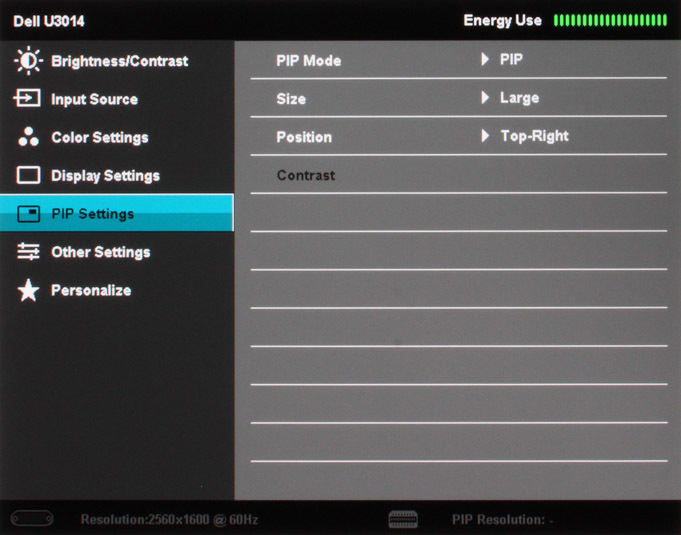Viewport: 681px width, 535px height.
Task: Click the Display Settings rectangle icon
Action: 28,175
